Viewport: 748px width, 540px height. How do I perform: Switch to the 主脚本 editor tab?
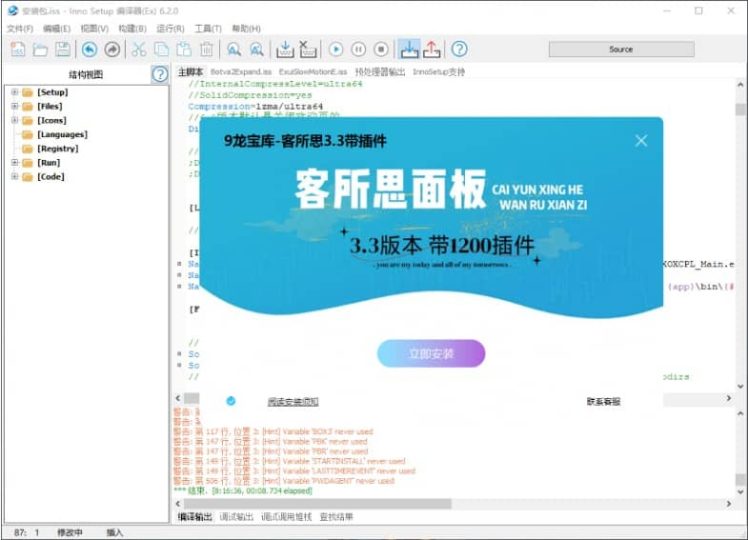point(190,72)
